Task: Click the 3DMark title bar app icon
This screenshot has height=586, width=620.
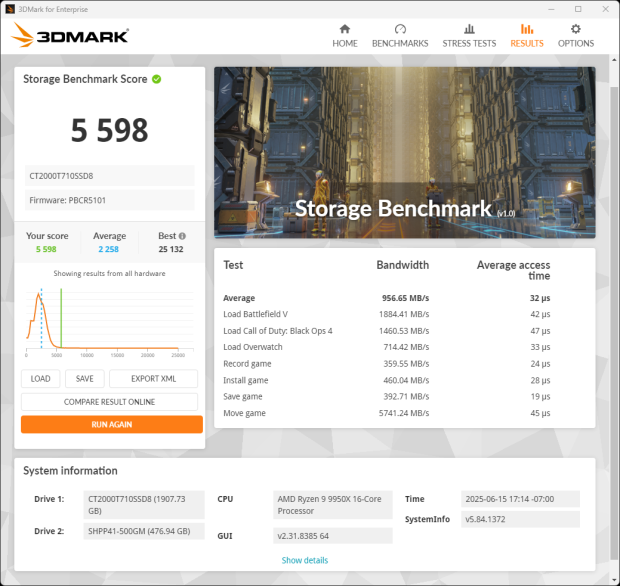Action: 10,8
